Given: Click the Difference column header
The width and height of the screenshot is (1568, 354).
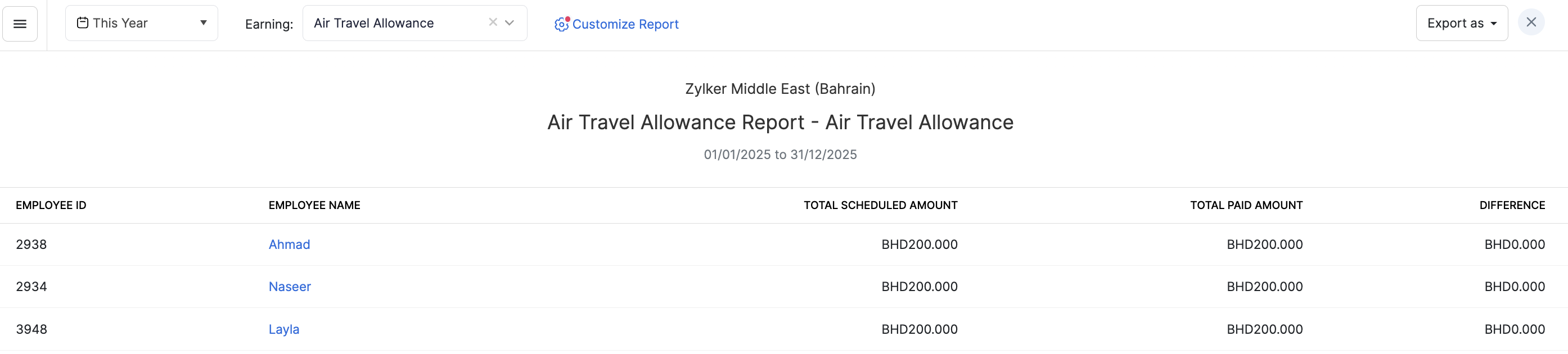Looking at the screenshot, I should coord(1512,206).
